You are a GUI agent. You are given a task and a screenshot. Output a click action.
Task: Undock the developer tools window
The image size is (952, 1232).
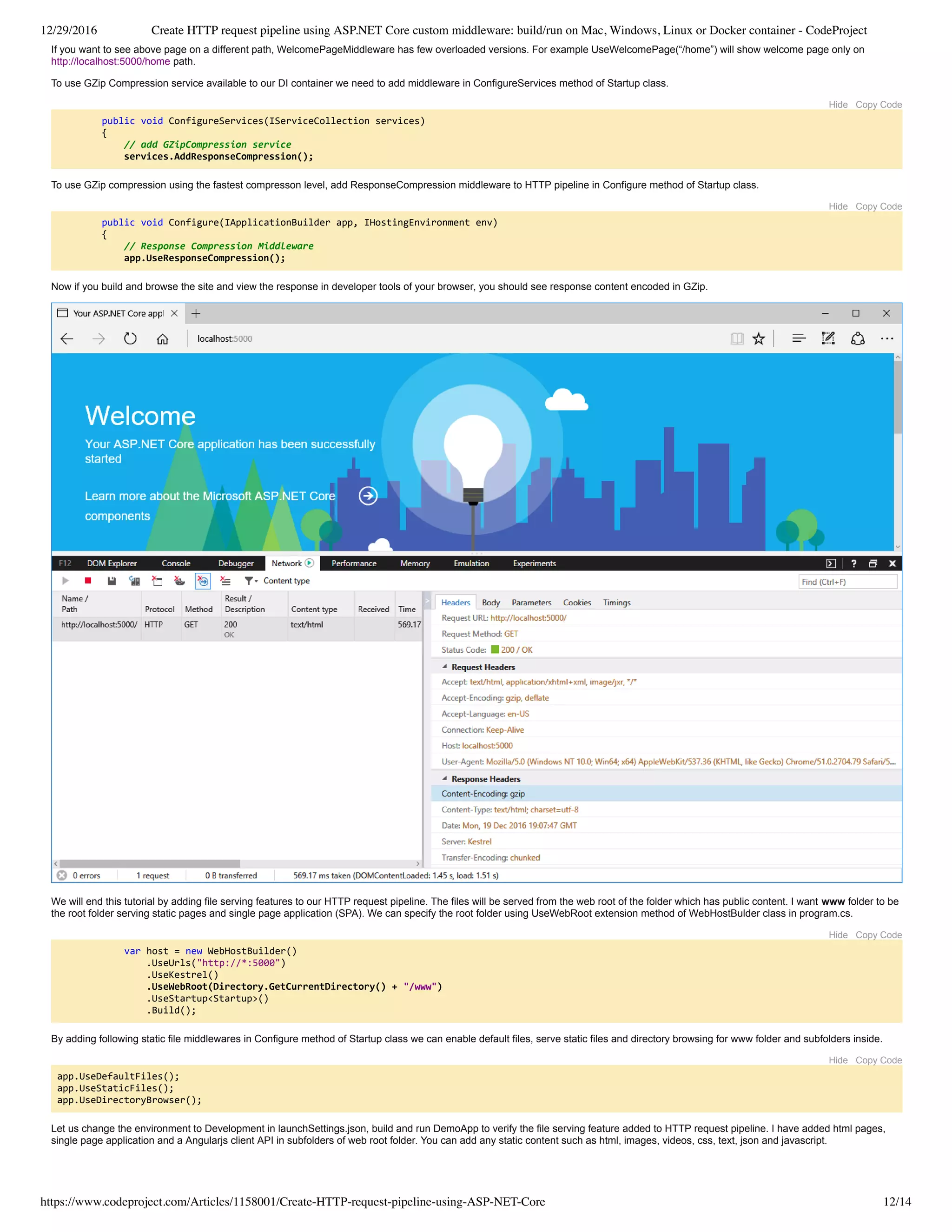coord(873,563)
